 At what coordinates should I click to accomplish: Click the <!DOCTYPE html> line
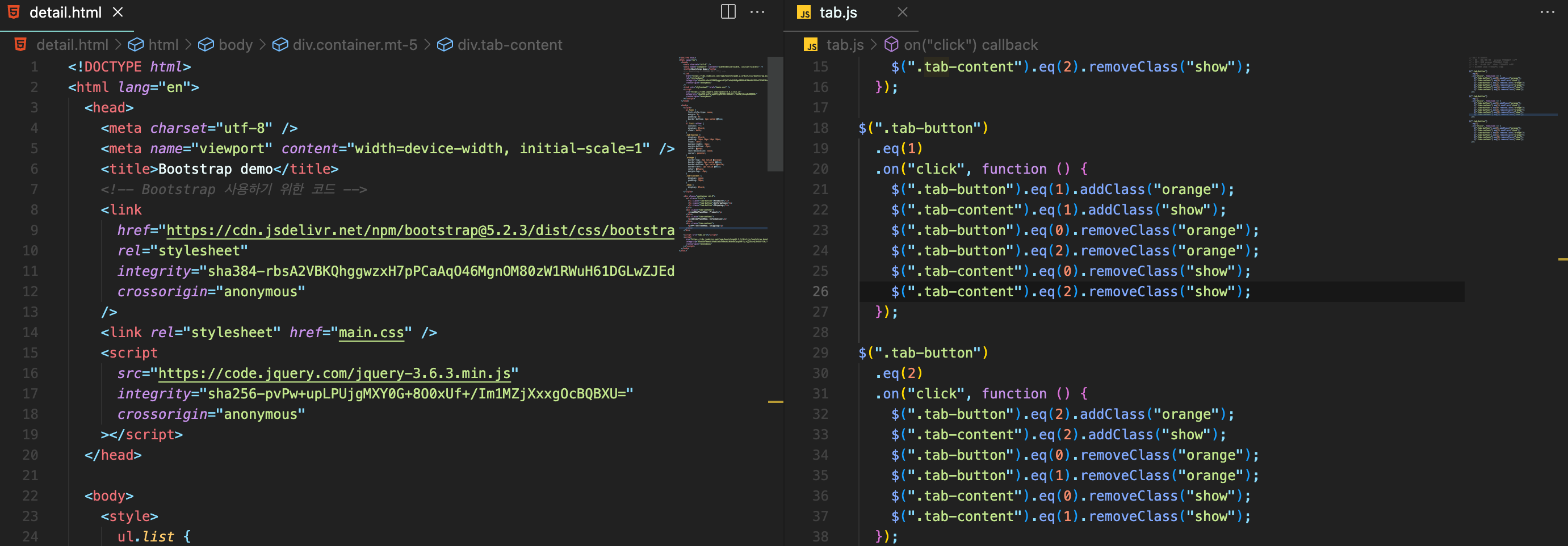coord(129,66)
